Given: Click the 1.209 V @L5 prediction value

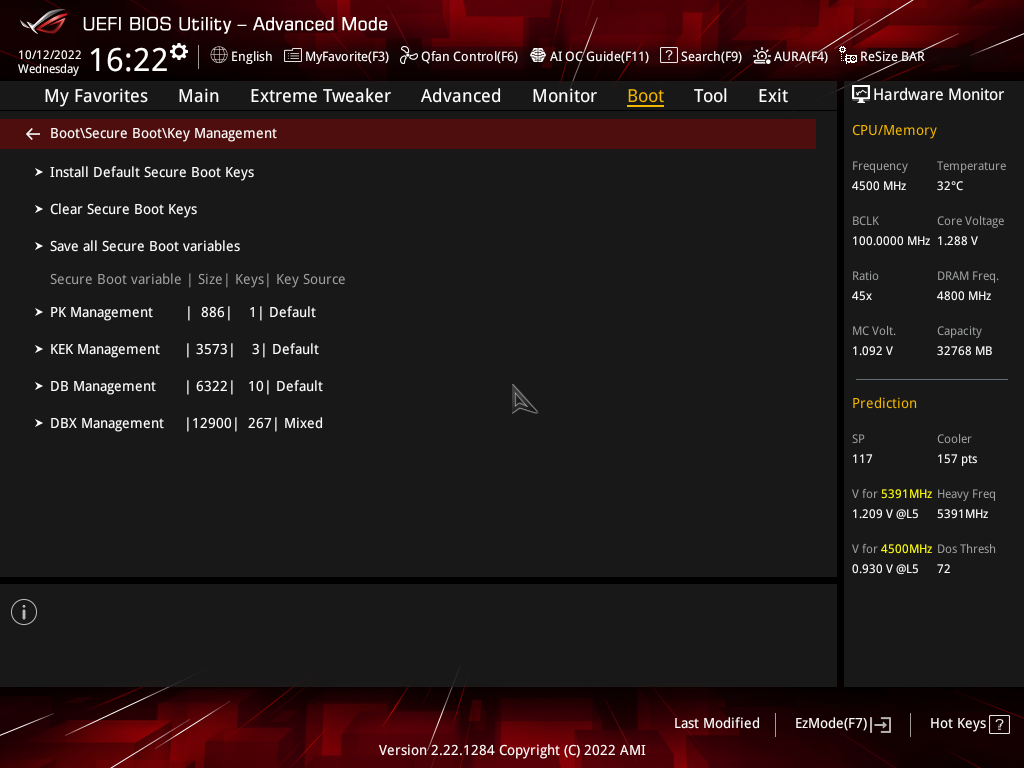Looking at the screenshot, I should [884, 514].
